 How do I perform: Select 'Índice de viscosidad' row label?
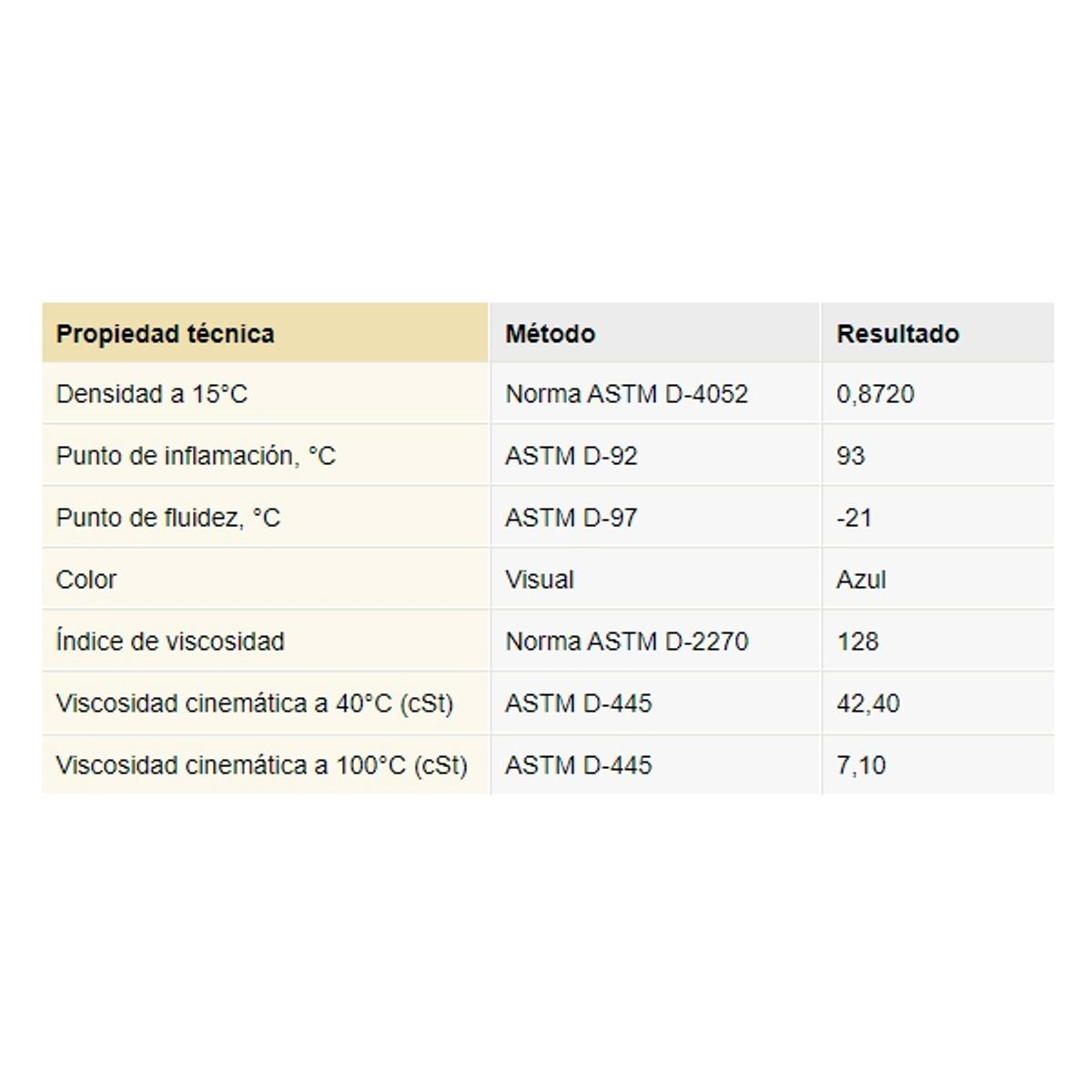(x=170, y=642)
